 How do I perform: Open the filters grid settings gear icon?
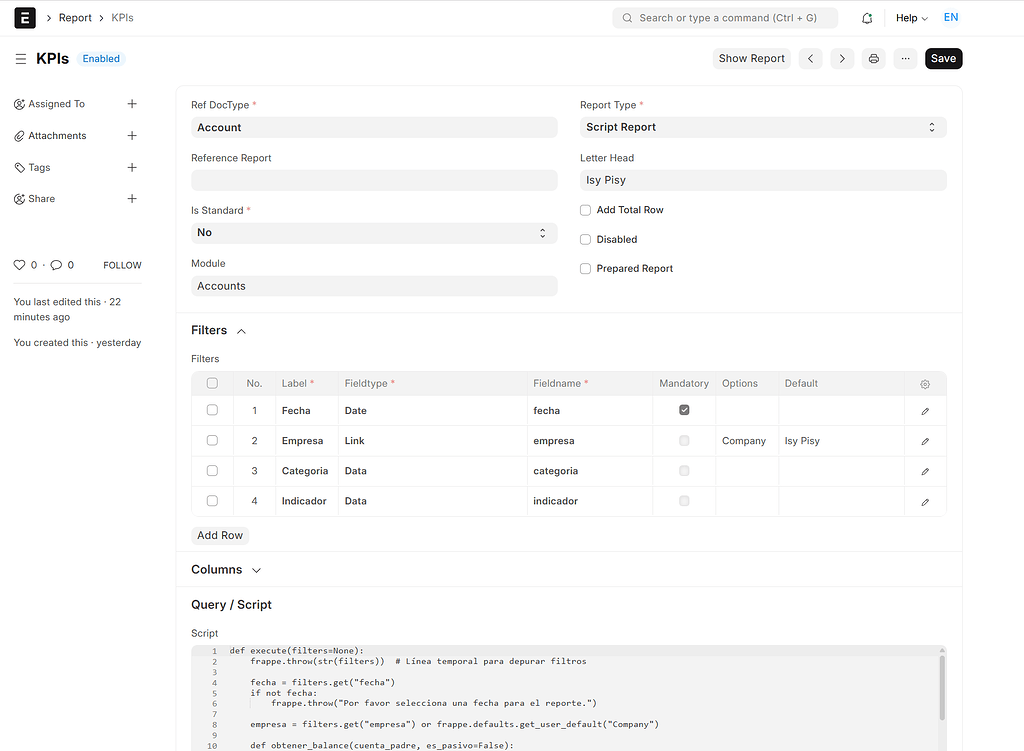pos(924,383)
